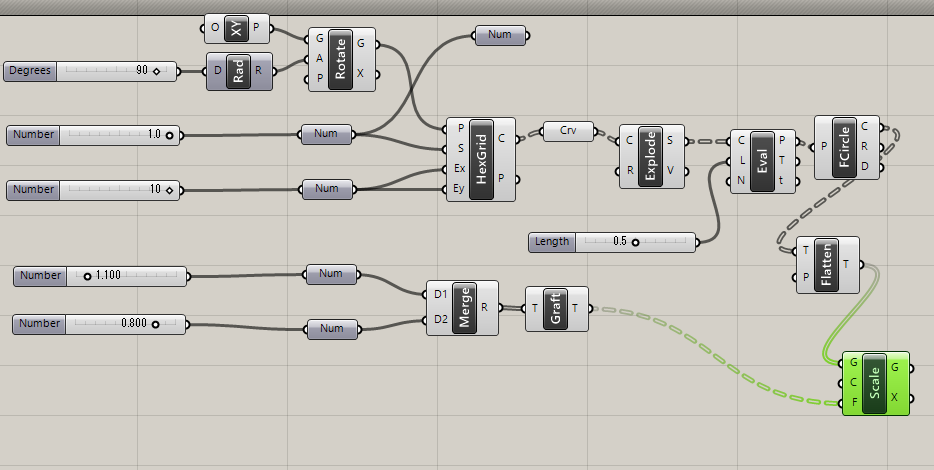934x470 pixels.
Task: Click the Number slider handle at 0.800
Action: click(155, 324)
